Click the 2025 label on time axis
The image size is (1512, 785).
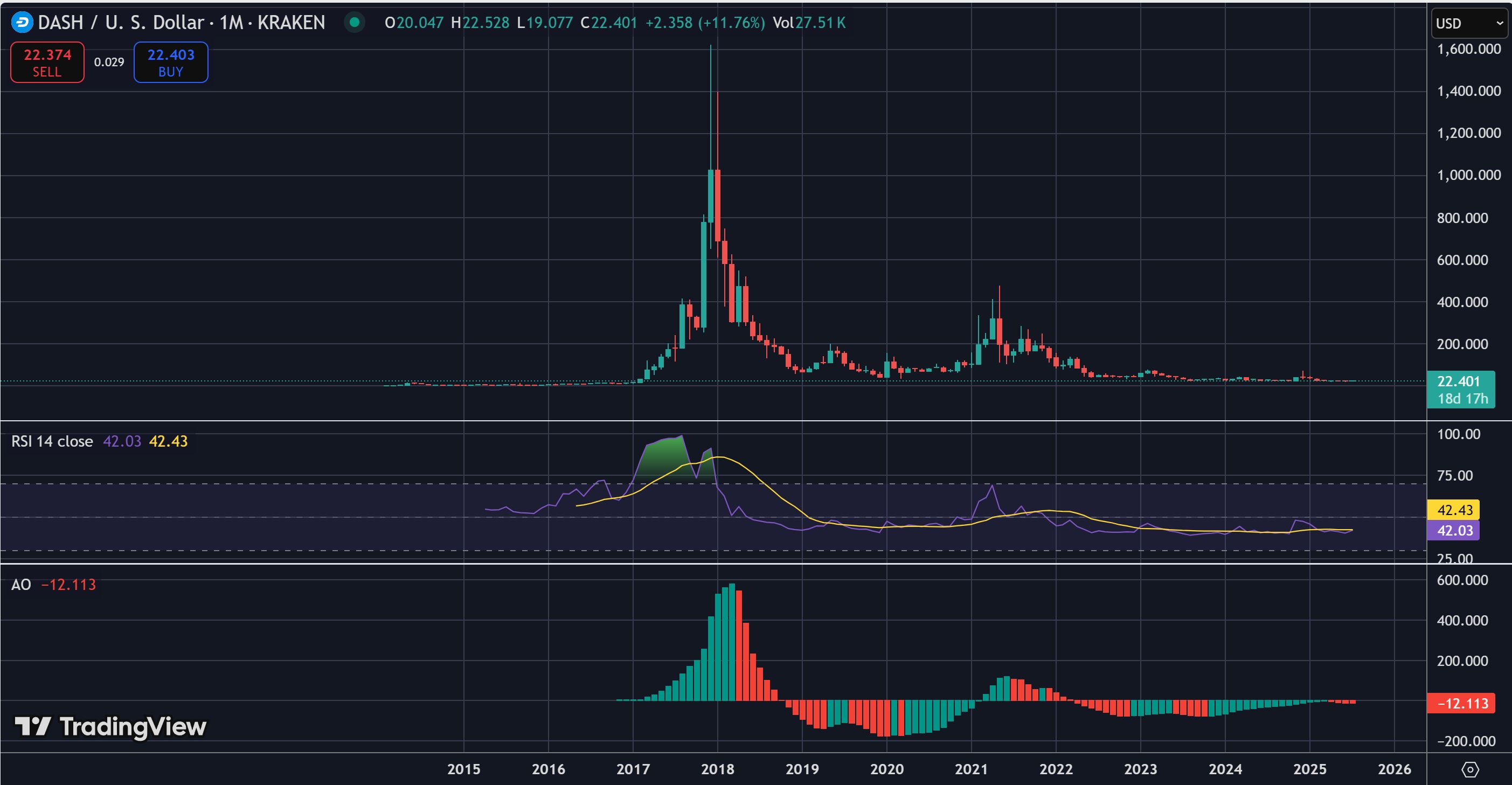[1310, 769]
